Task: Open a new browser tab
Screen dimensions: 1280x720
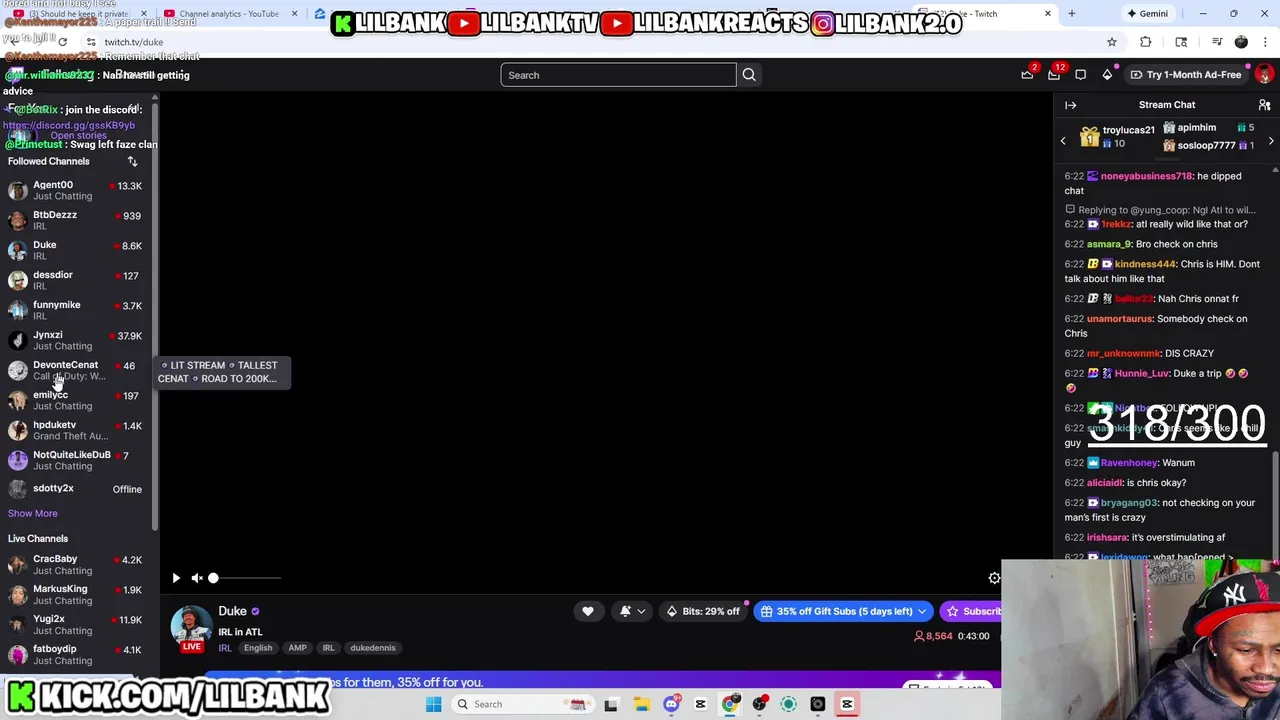Action: [x=1071, y=14]
